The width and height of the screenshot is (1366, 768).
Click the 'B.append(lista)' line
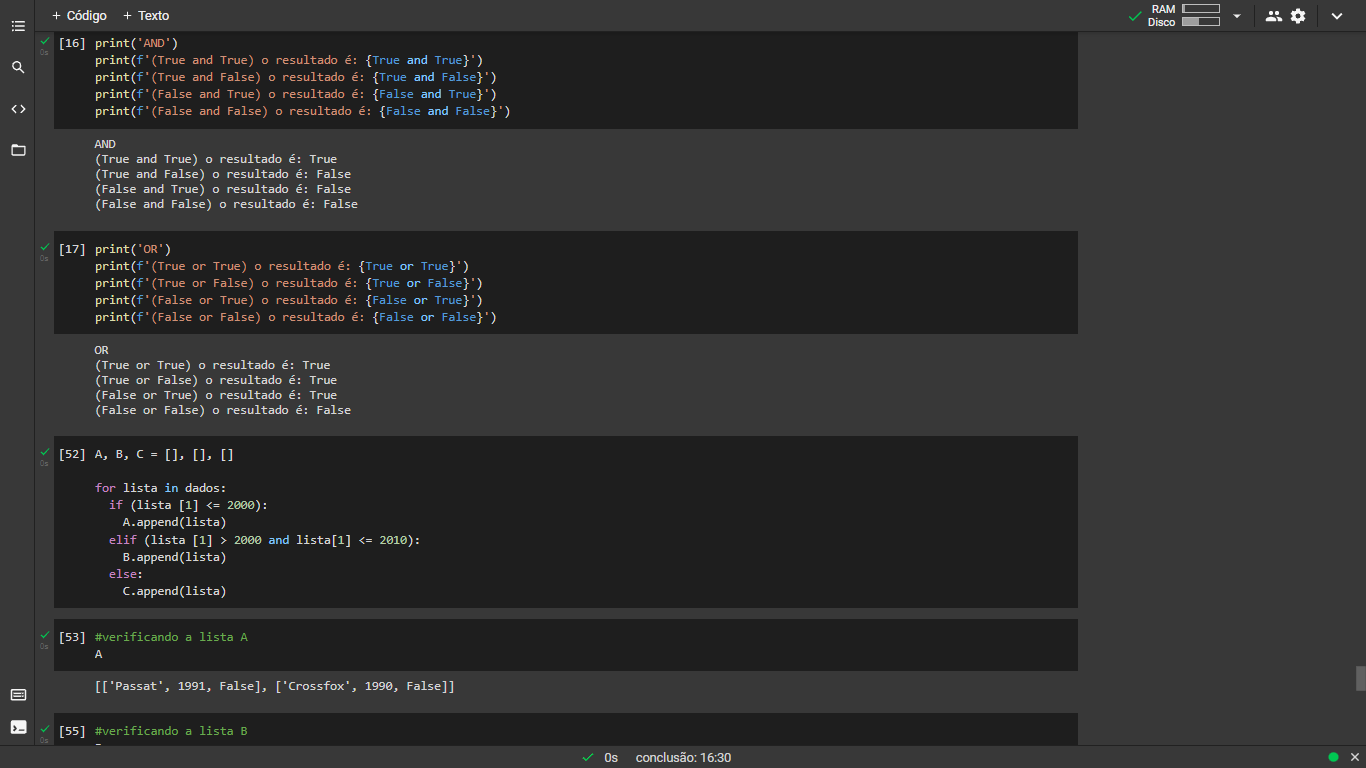[x=174, y=557]
